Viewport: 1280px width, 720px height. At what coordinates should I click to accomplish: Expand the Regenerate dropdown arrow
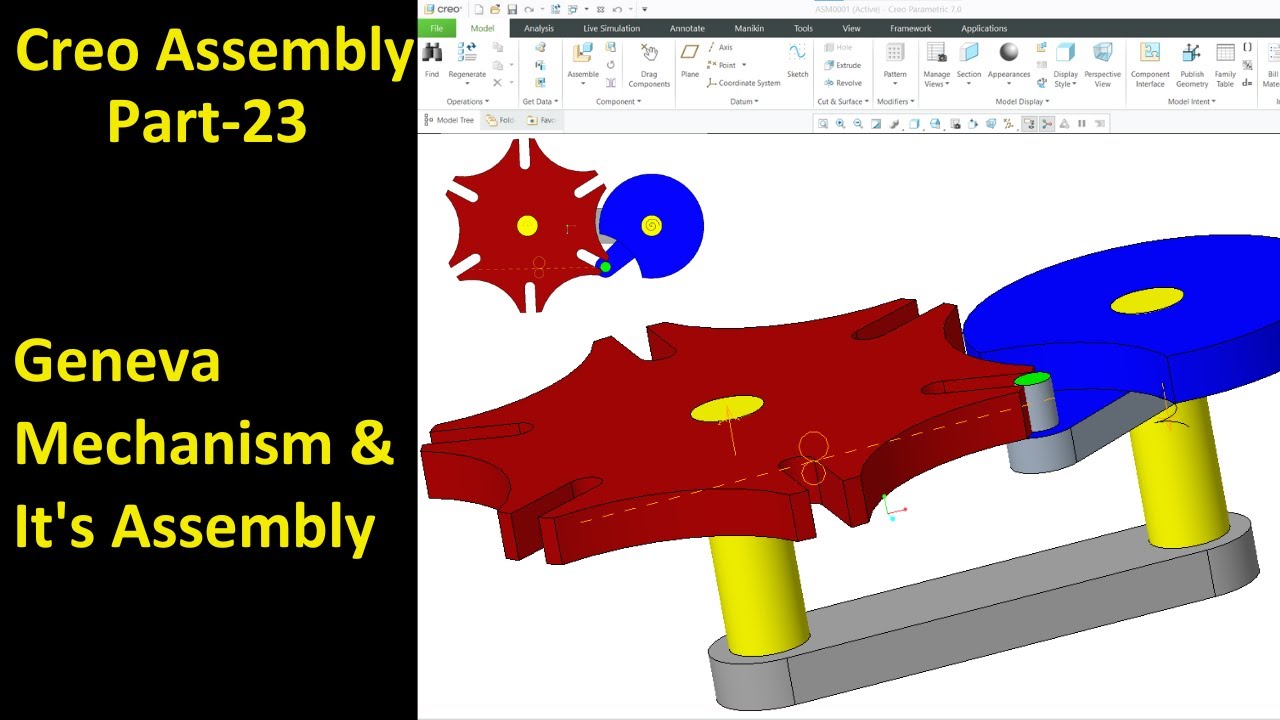tap(467, 84)
